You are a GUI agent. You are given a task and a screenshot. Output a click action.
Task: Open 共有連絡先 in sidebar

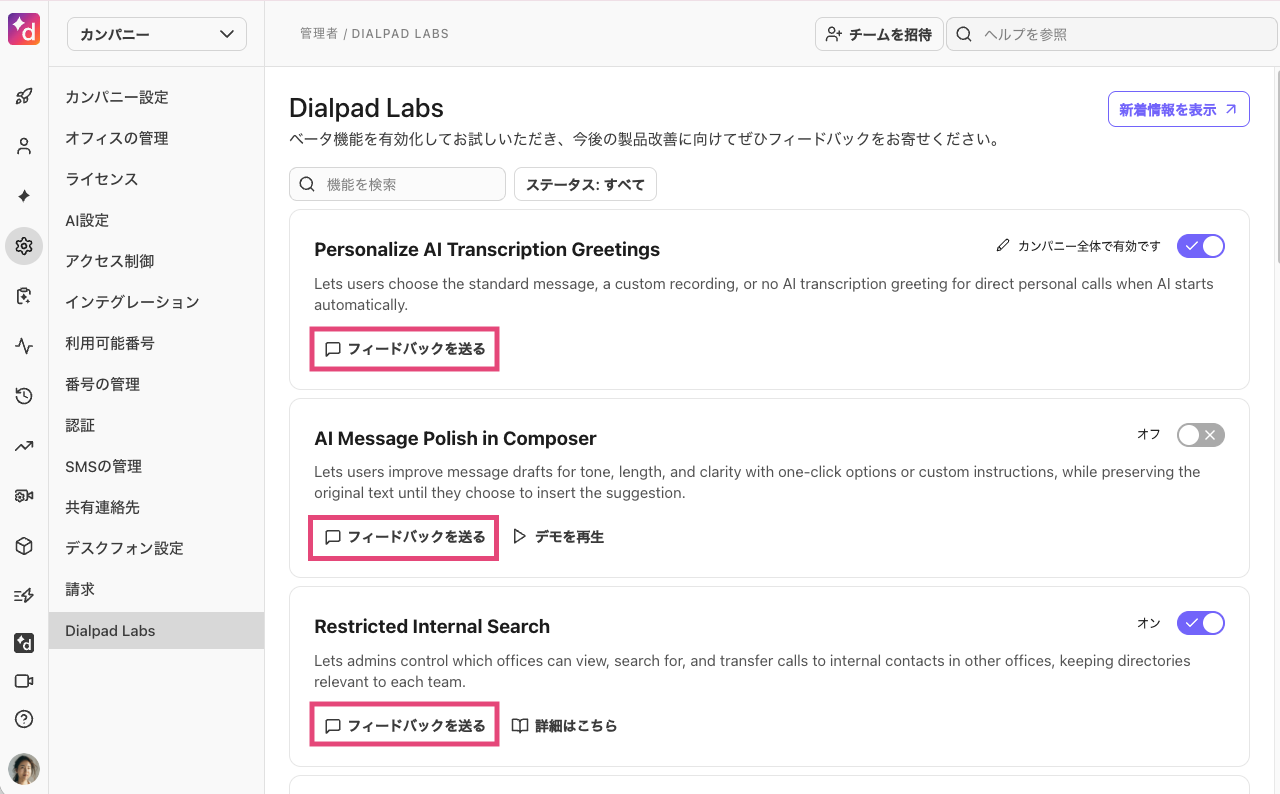(x=156, y=507)
